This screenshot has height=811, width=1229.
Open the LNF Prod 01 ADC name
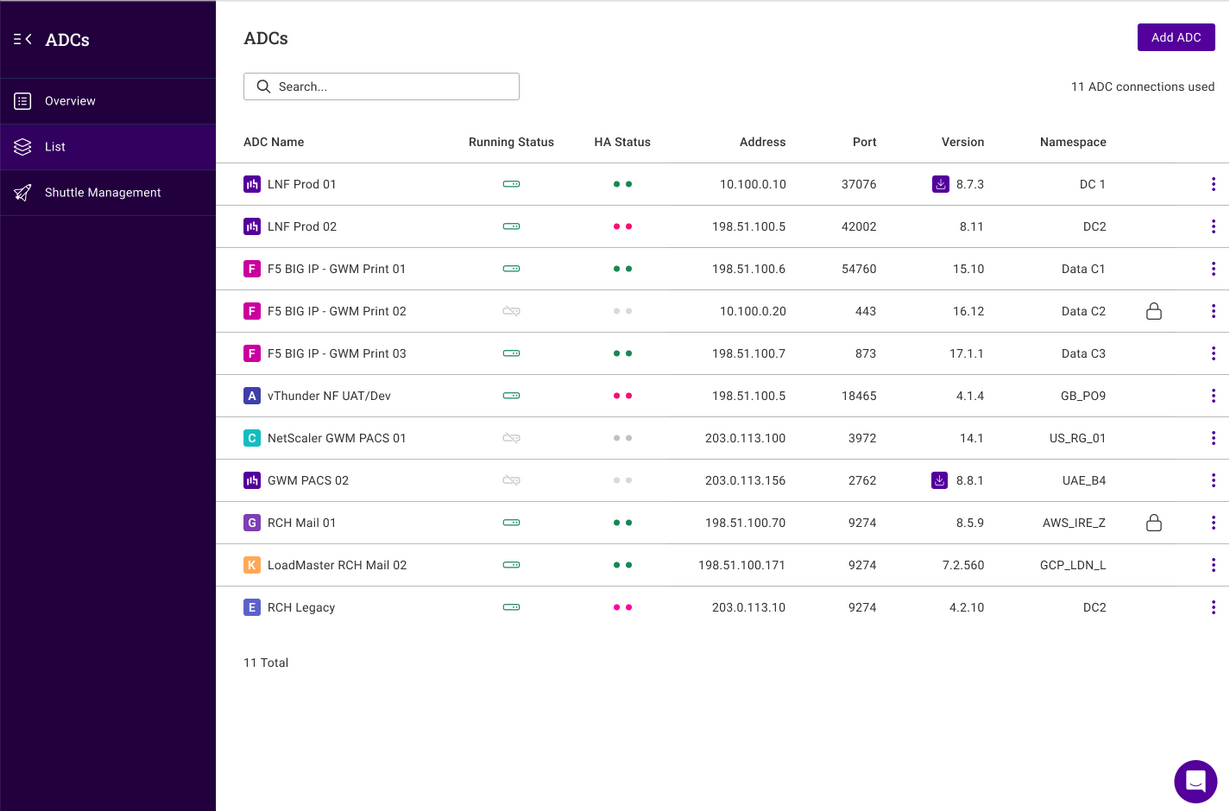tap(302, 185)
